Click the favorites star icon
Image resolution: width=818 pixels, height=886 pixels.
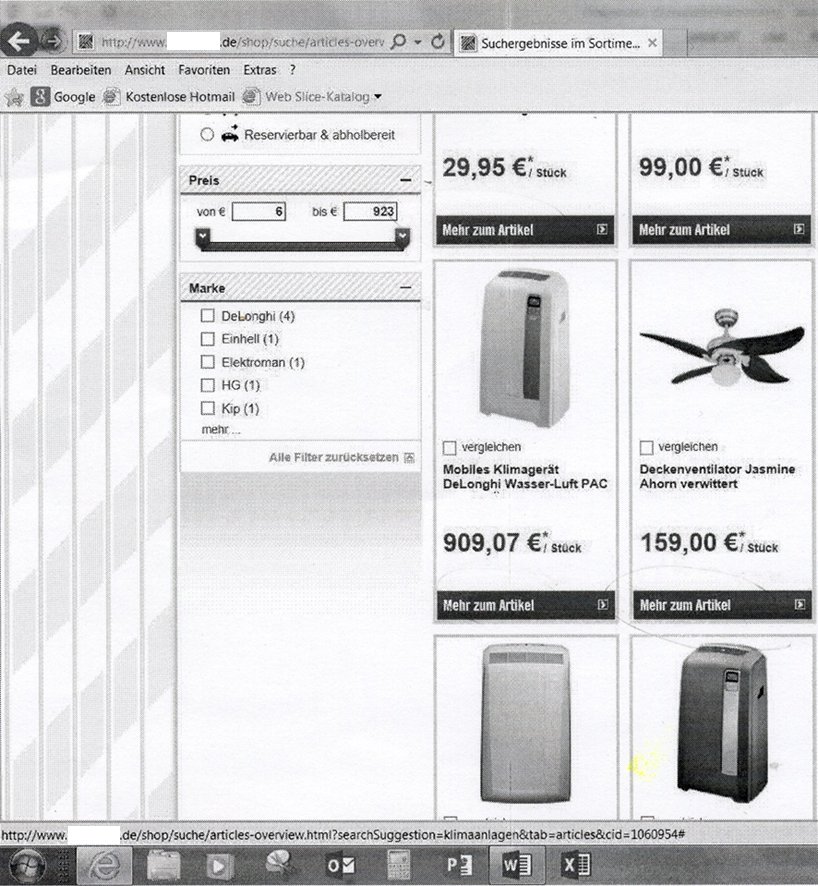14,97
